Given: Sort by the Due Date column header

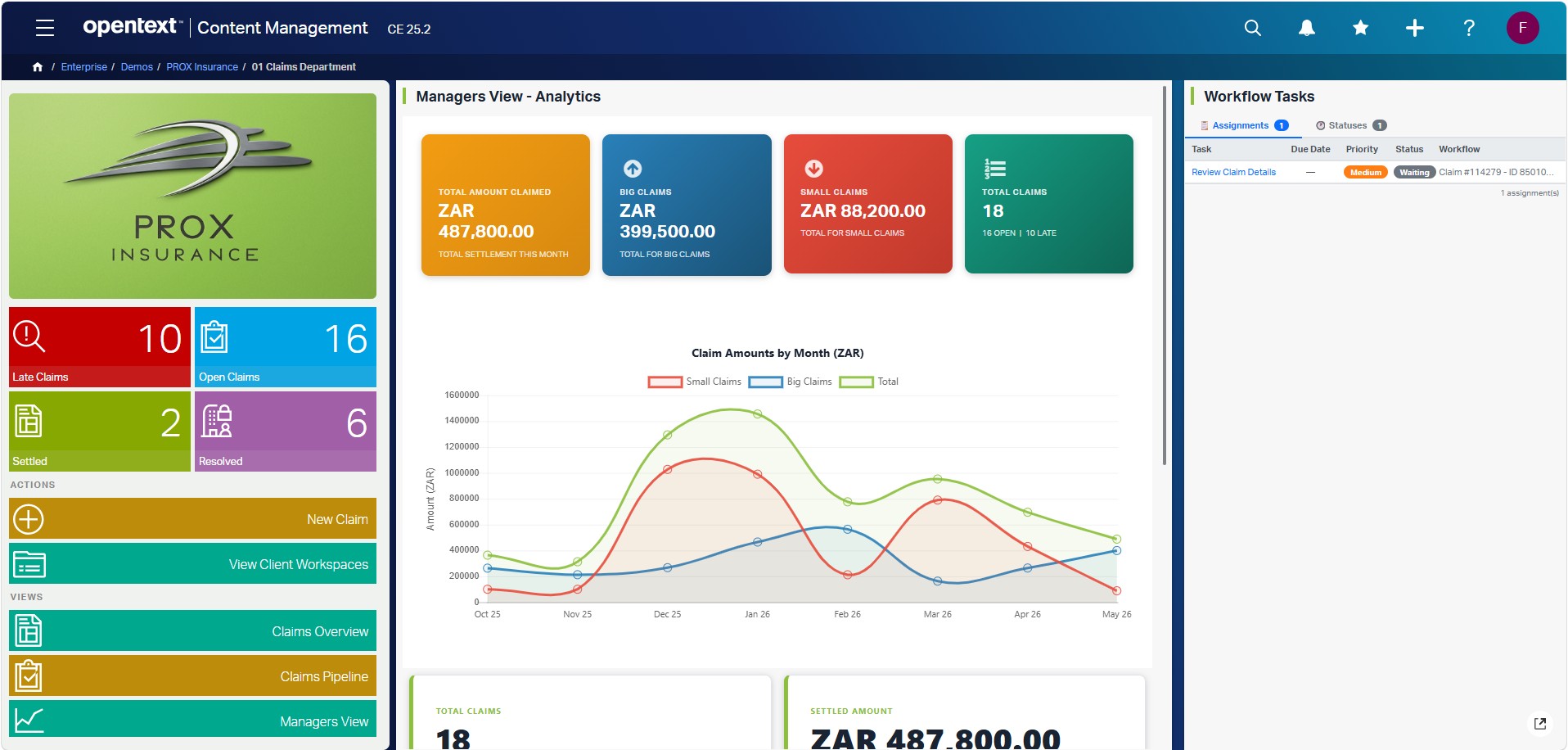Looking at the screenshot, I should click(1310, 149).
